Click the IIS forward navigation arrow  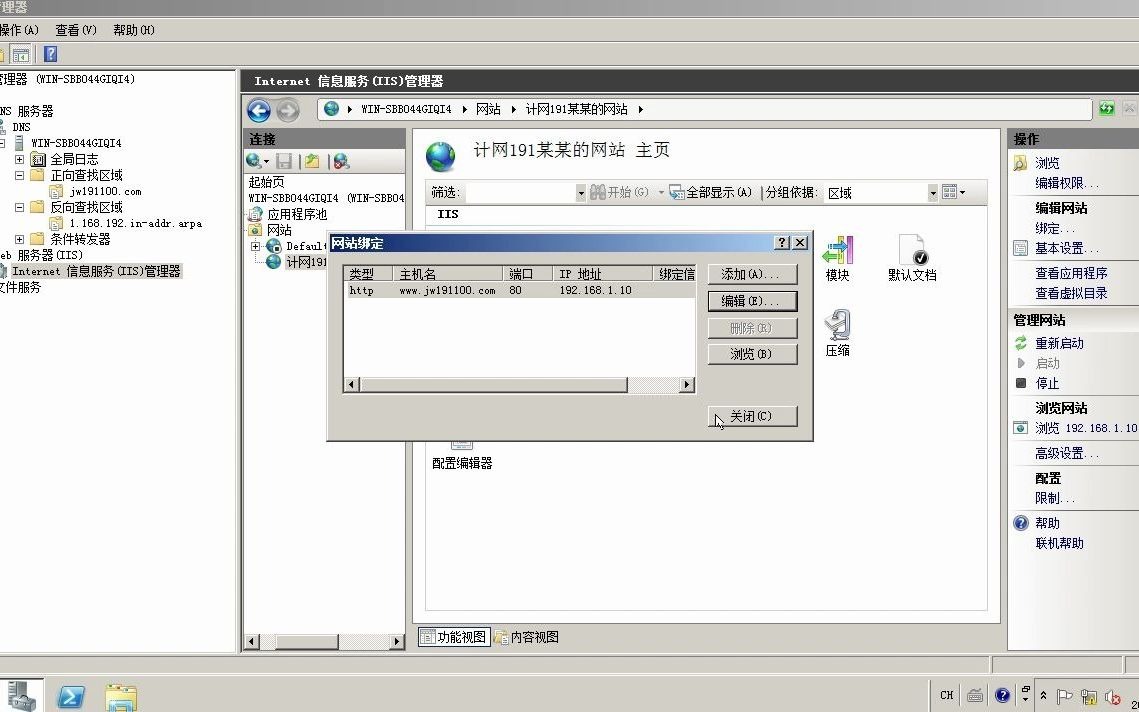pos(288,110)
